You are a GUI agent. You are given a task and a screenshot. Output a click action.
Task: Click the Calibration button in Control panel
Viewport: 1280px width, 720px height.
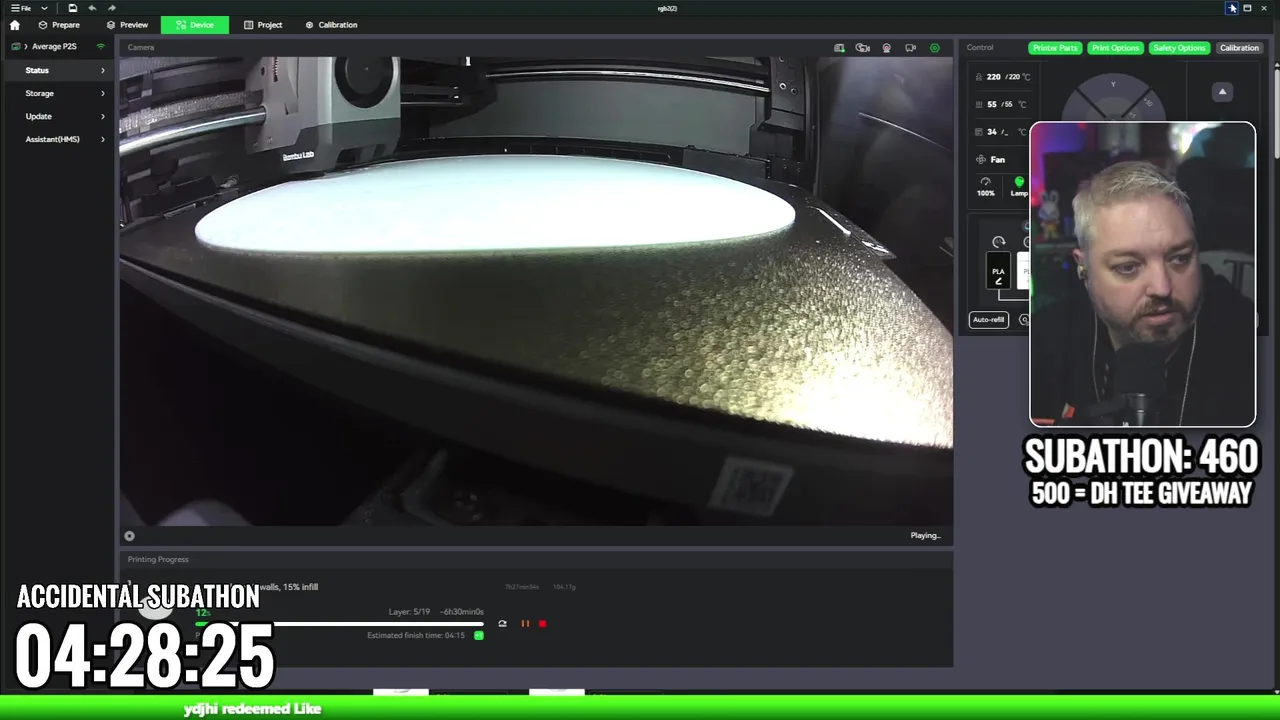tap(1239, 48)
